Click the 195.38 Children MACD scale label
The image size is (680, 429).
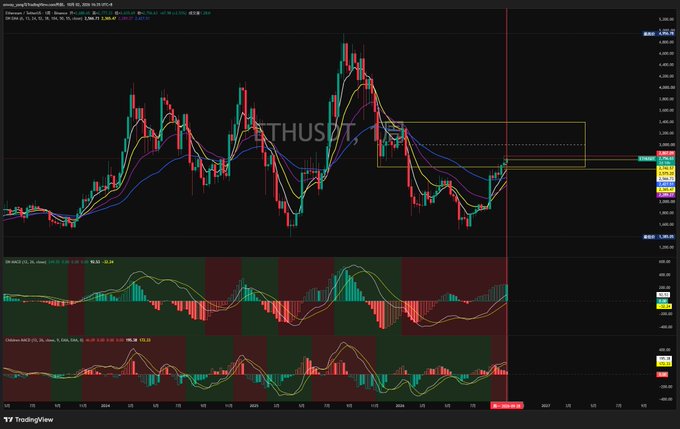(664, 359)
